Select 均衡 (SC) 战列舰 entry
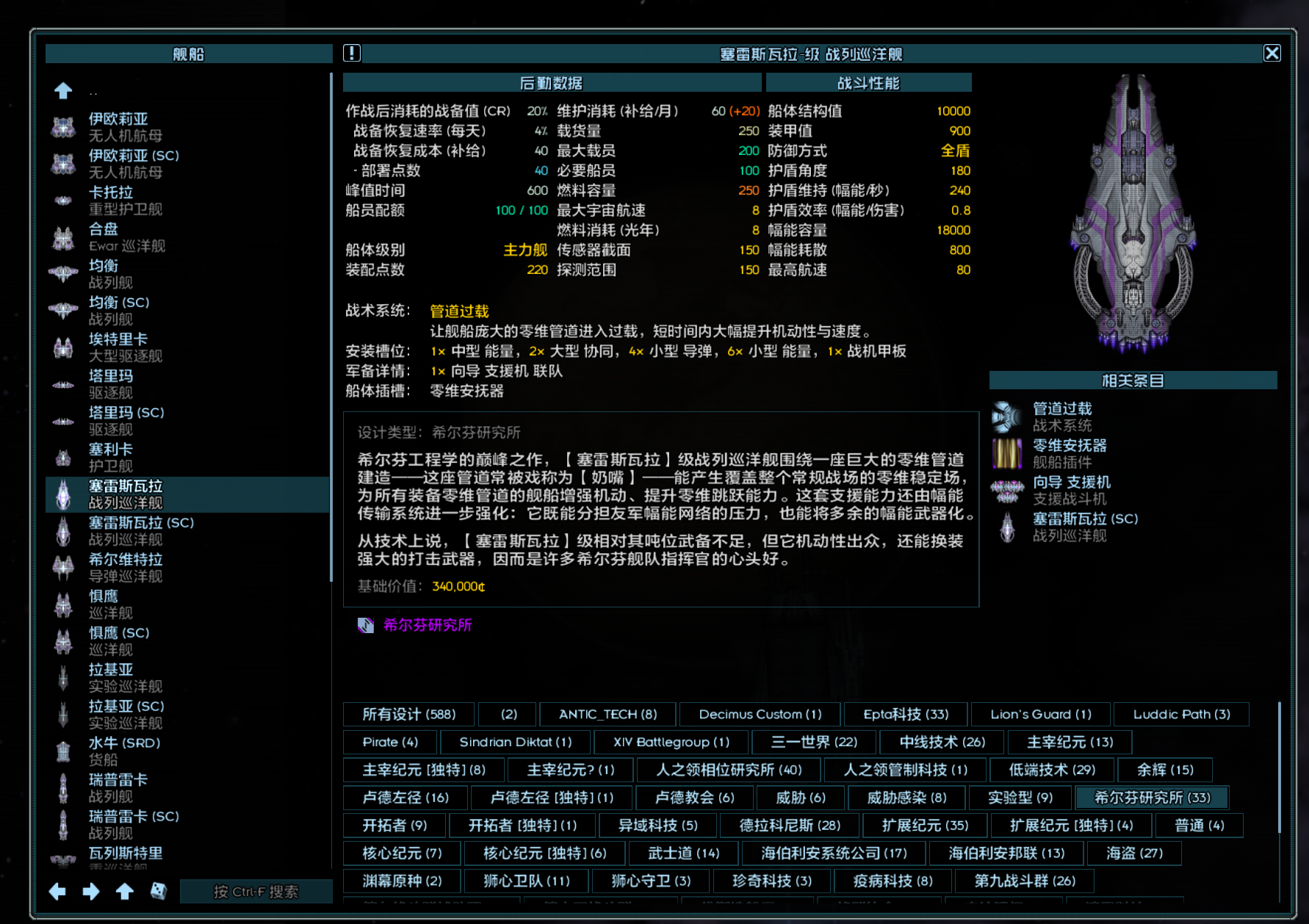 pyautogui.click(x=188, y=311)
